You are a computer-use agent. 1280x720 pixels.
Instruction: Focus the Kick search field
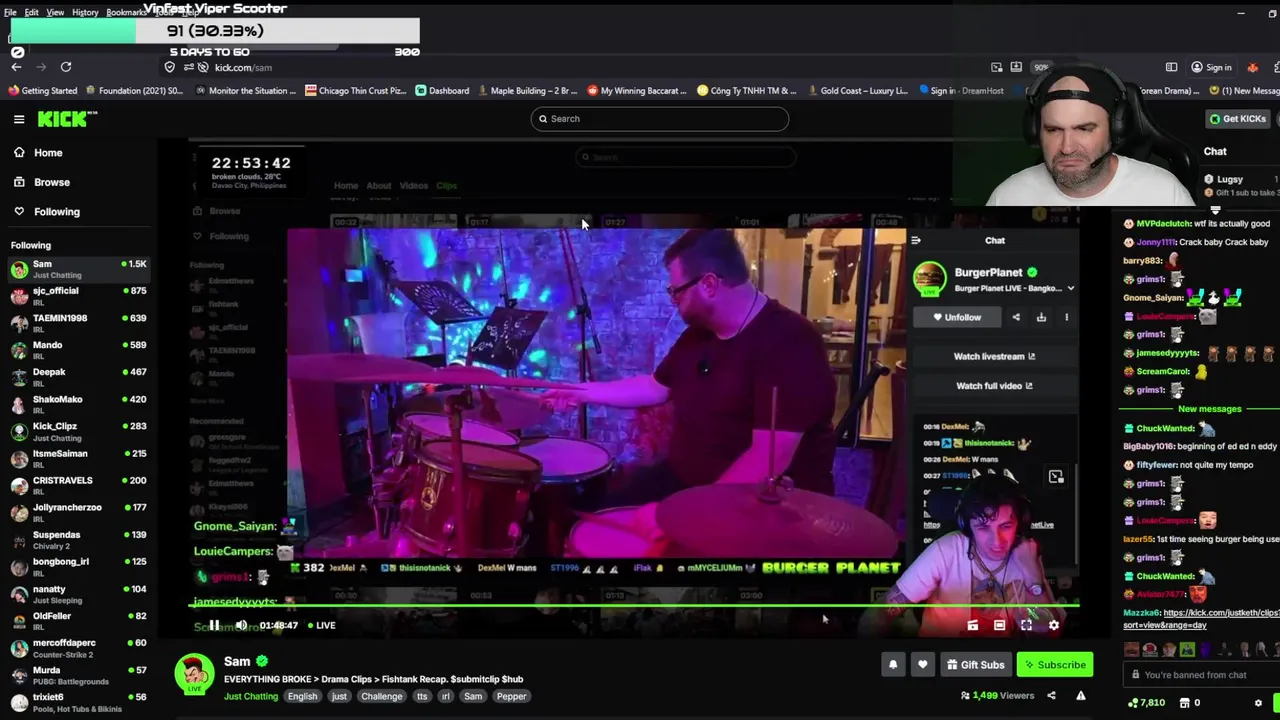click(660, 119)
